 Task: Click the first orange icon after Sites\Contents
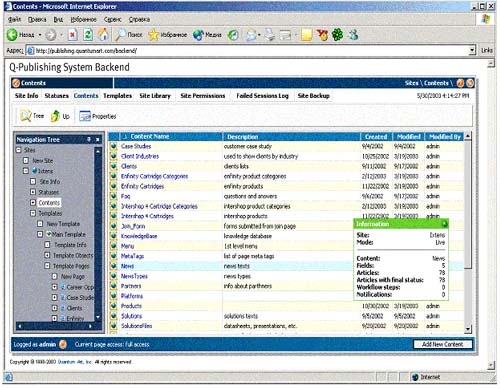pyautogui.click(x=460, y=83)
